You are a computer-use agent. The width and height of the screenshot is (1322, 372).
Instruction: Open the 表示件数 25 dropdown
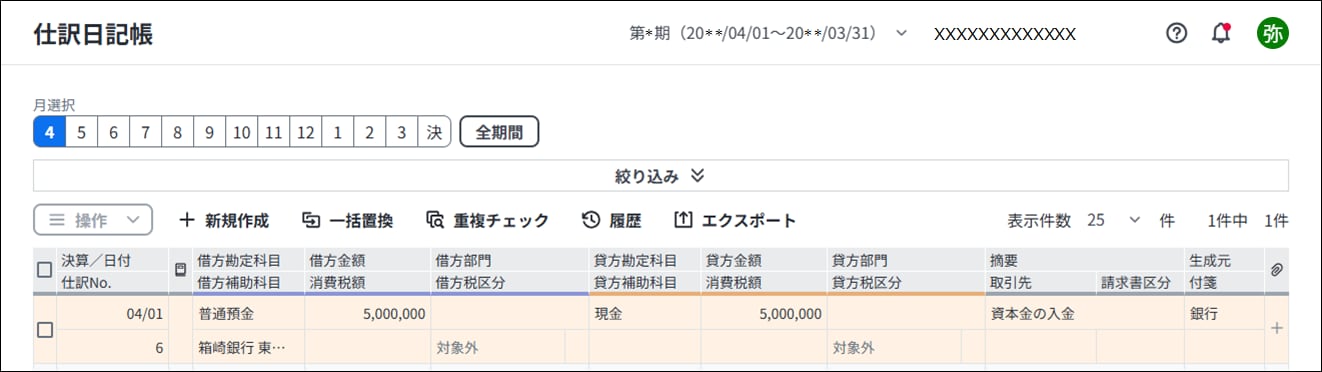pos(1113,220)
